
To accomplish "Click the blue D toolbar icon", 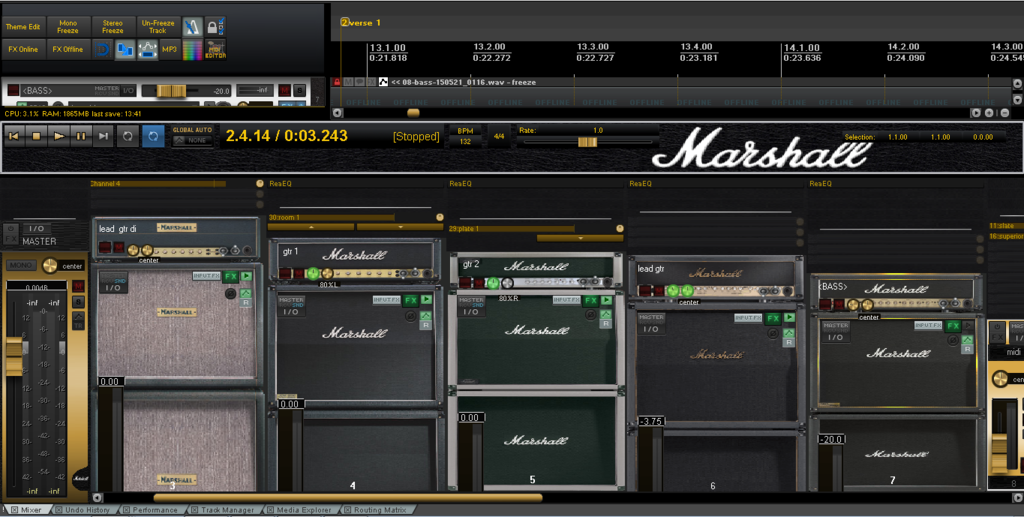I will (x=103, y=50).
